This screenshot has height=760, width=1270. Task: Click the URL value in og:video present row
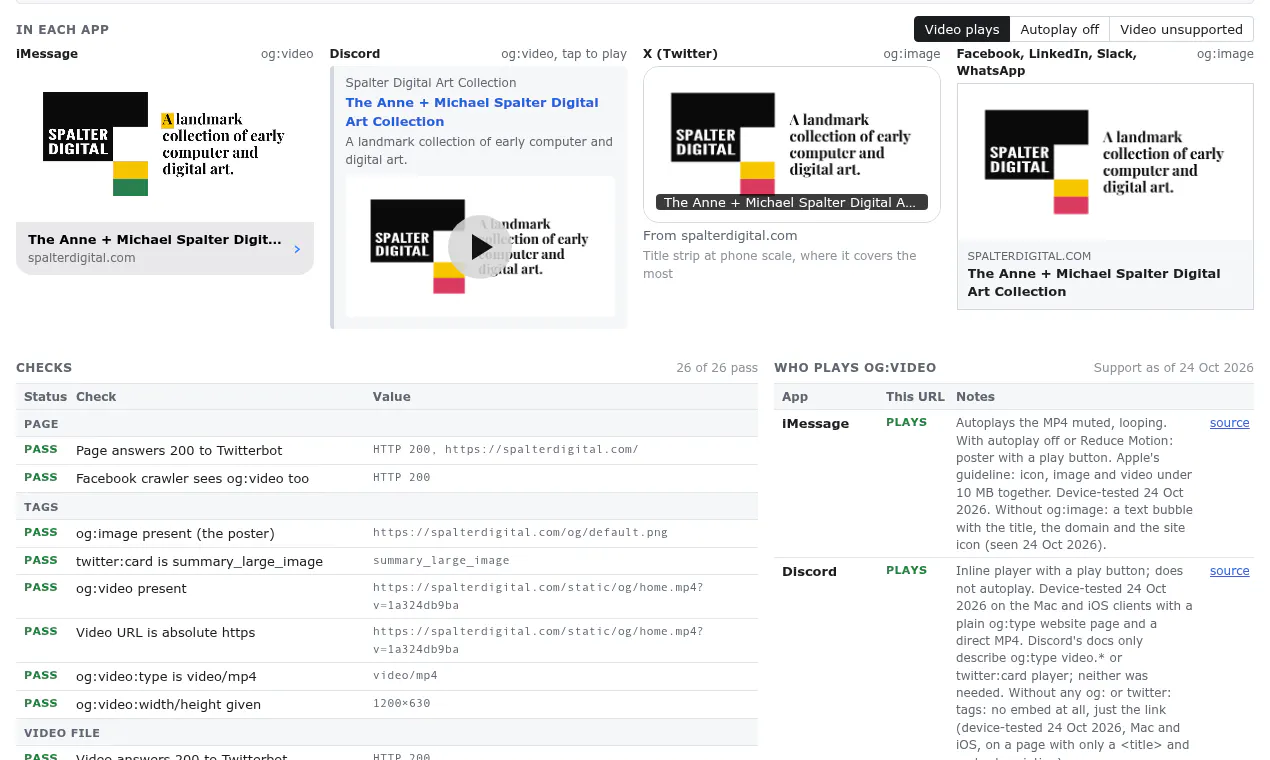point(538,596)
